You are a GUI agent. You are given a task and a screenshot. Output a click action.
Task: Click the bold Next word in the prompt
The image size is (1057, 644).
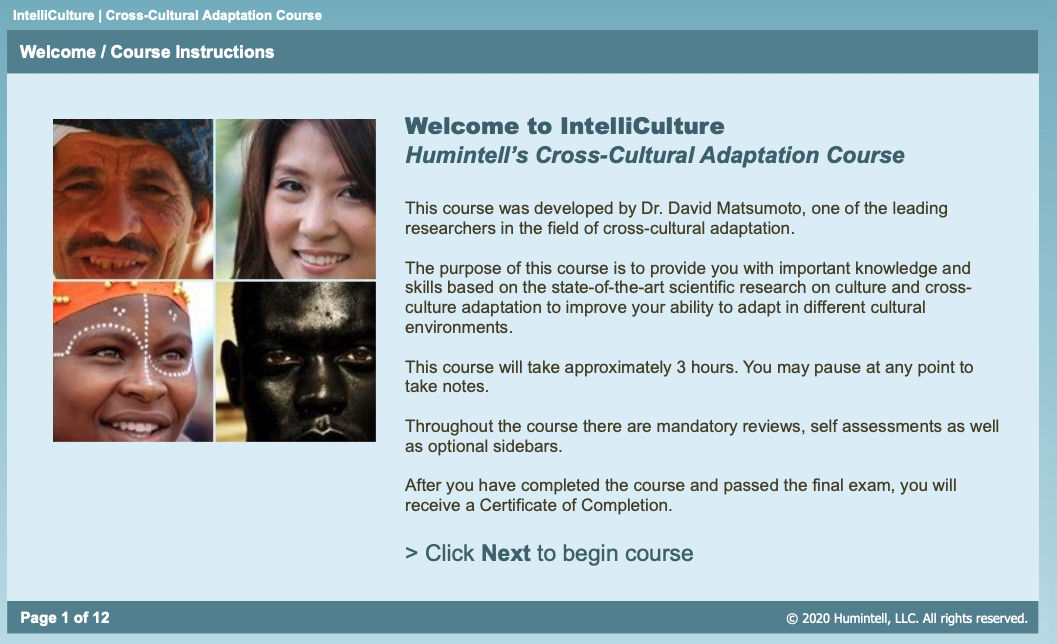pyautogui.click(x=506, y=553)
